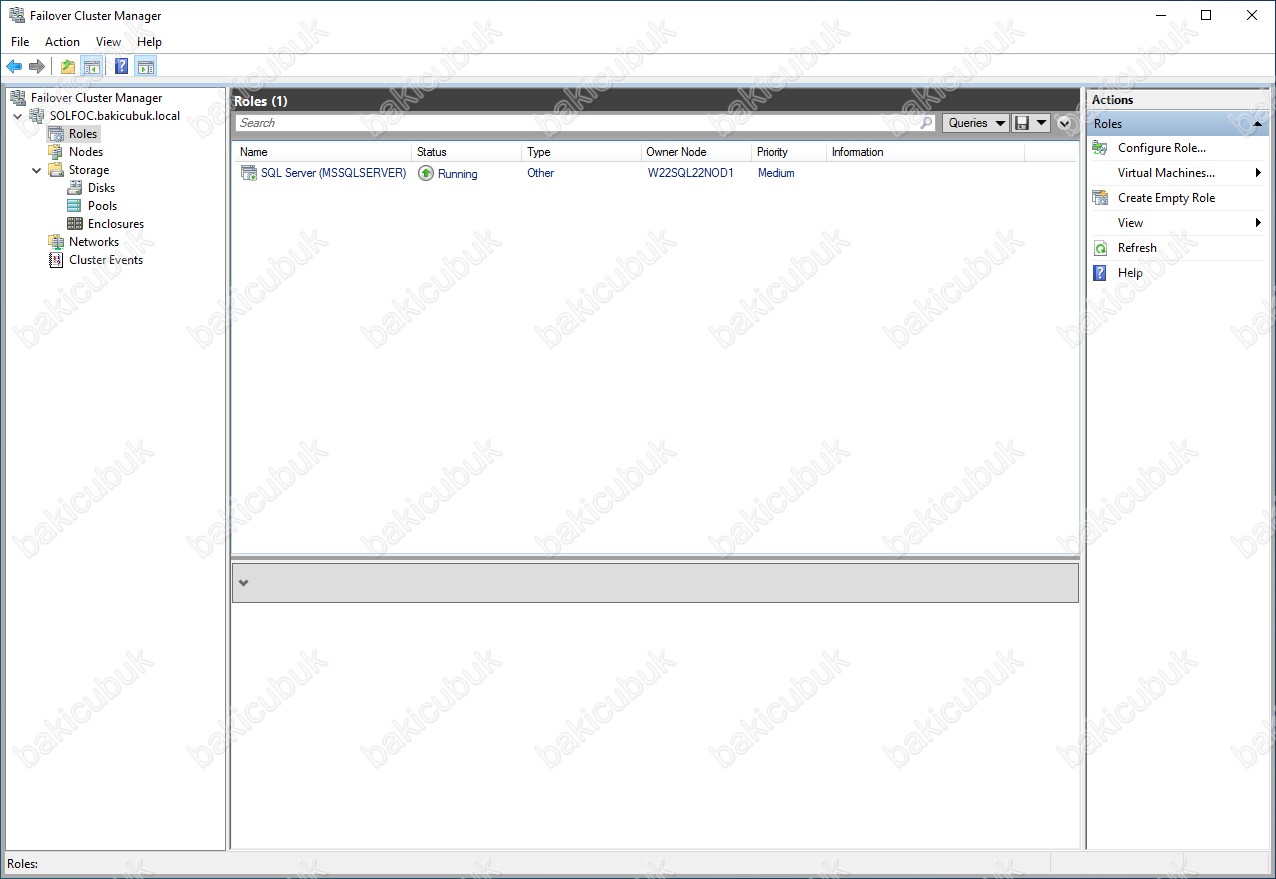Collapse the Roles section arrow in Actions pane
This screenshot has width=1276, height=879.
(x=1257, y=124)
